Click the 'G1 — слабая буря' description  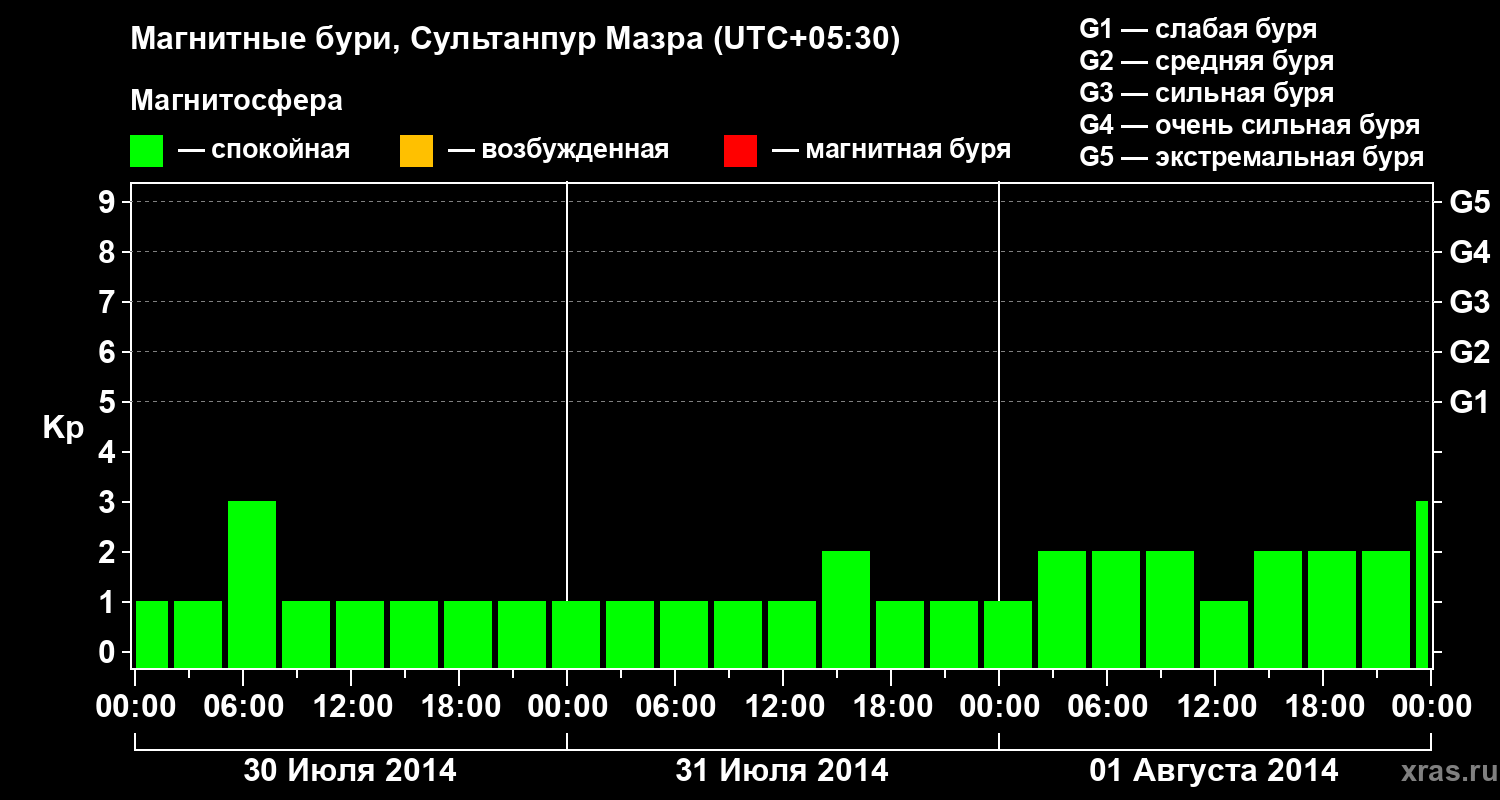pyautogui.click(x=1198, y=28)
